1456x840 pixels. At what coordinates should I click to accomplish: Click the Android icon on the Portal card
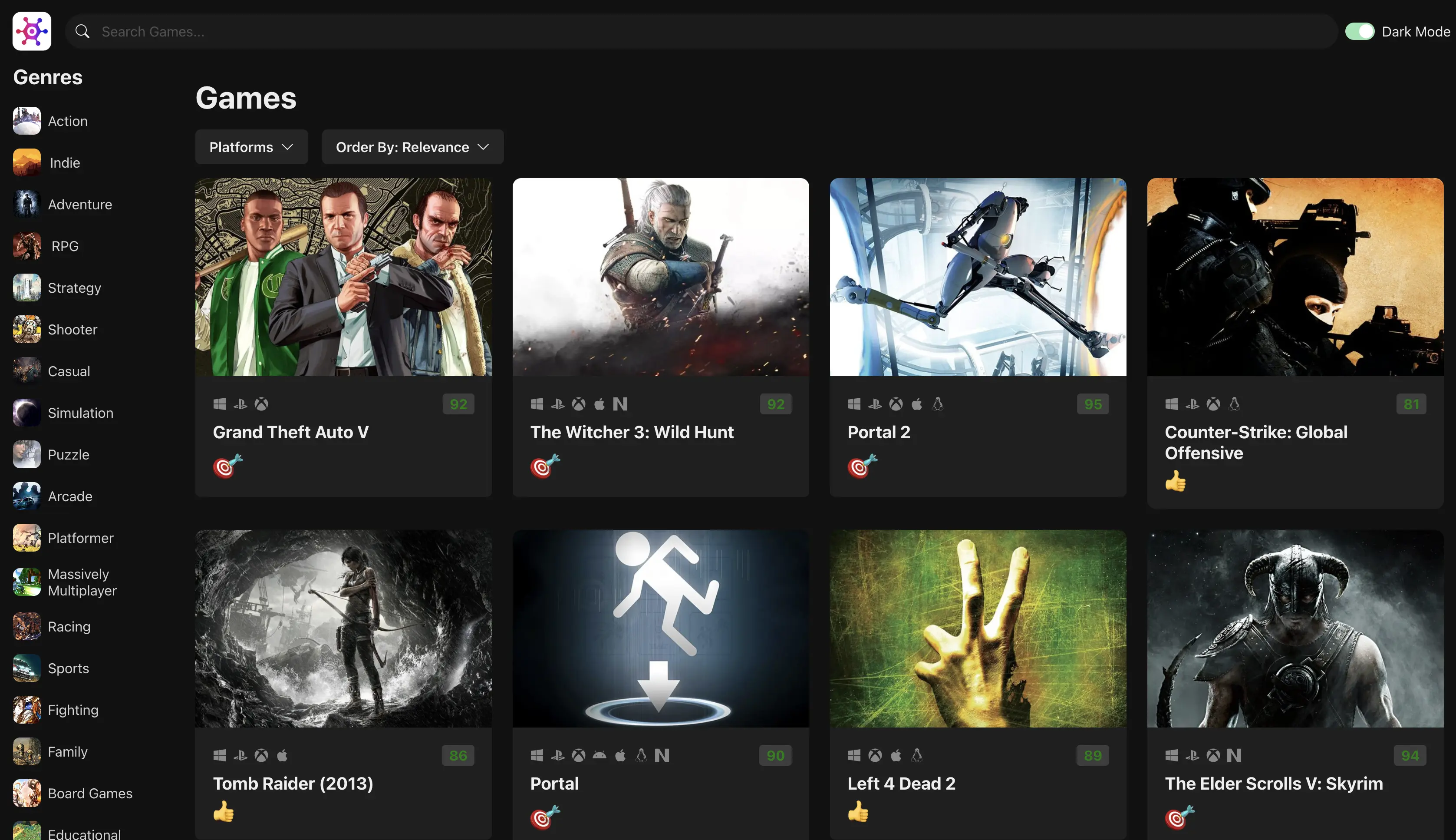(x=600, y=755)
